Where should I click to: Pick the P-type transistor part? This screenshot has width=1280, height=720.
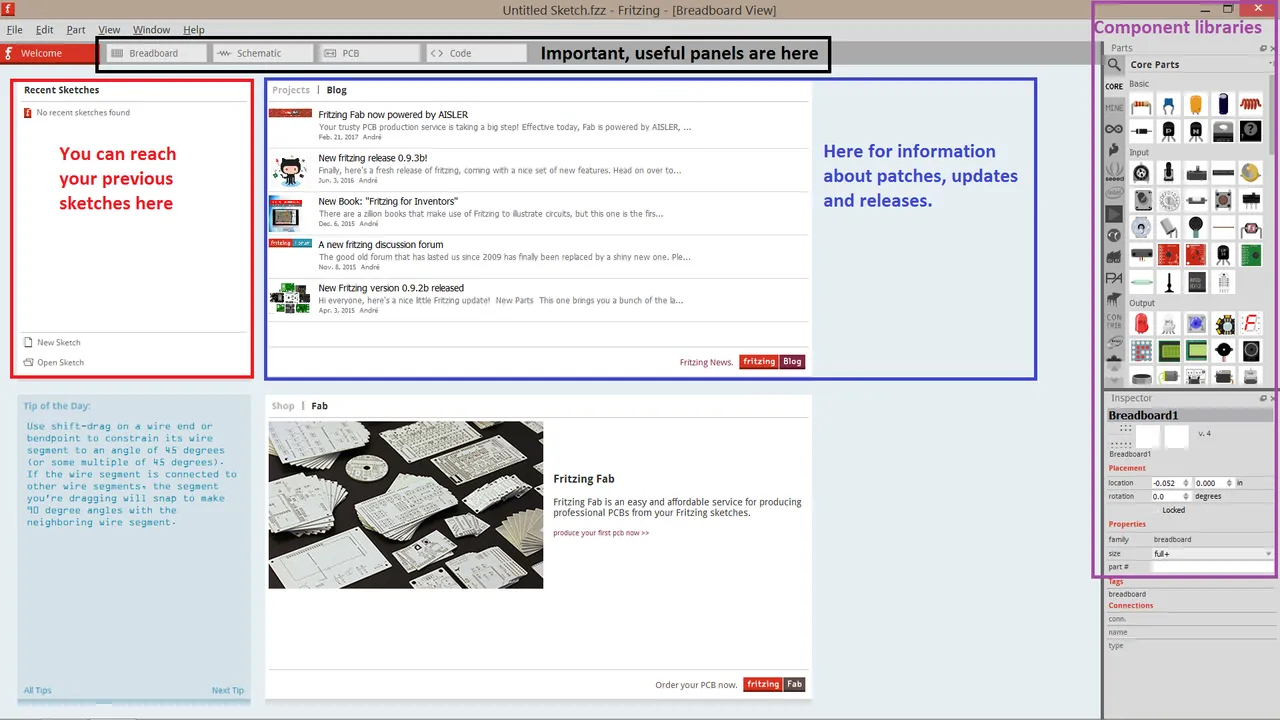click(x=1168, y=131)
